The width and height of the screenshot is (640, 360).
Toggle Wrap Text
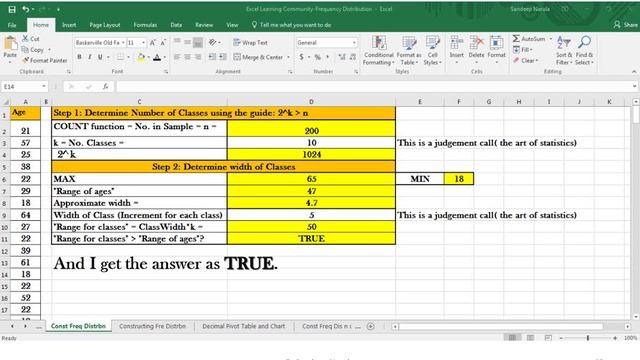pos(250,42)
